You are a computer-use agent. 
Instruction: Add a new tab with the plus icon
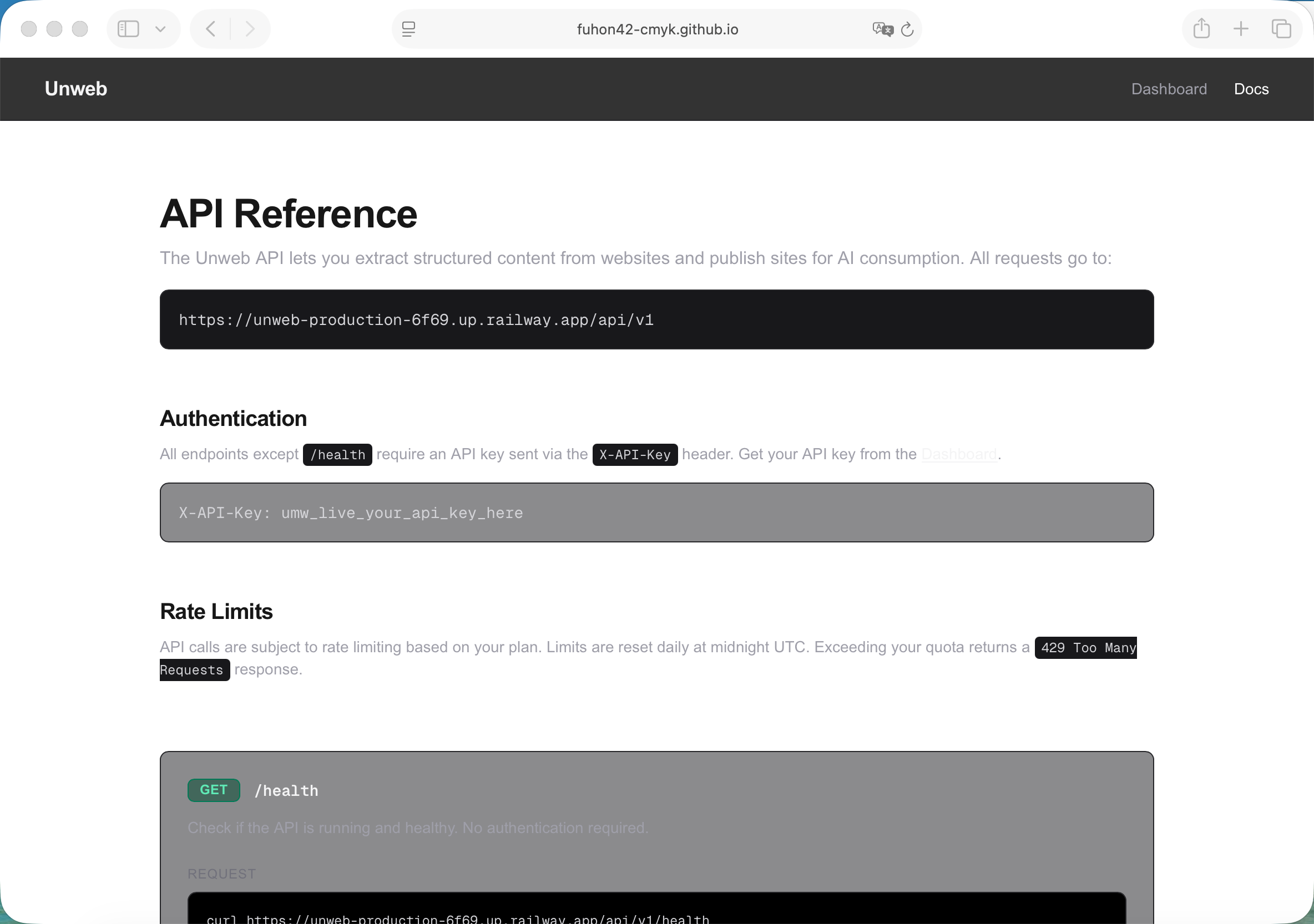coord(1241,29)
